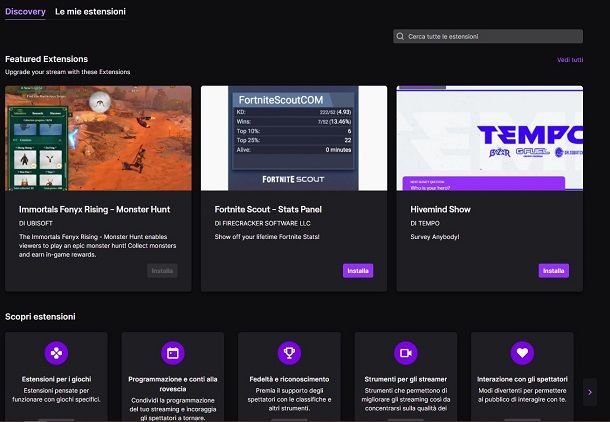The width and height of the screenshot is (610, 422).
Task: Install the Hivemind Show extension
Action: point(554,271)
